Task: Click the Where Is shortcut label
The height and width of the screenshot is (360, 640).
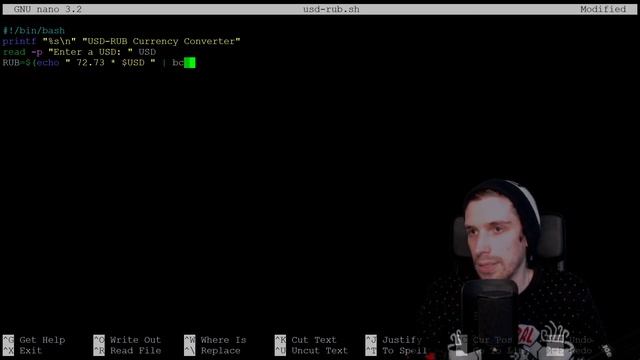Action: [223, 340]
